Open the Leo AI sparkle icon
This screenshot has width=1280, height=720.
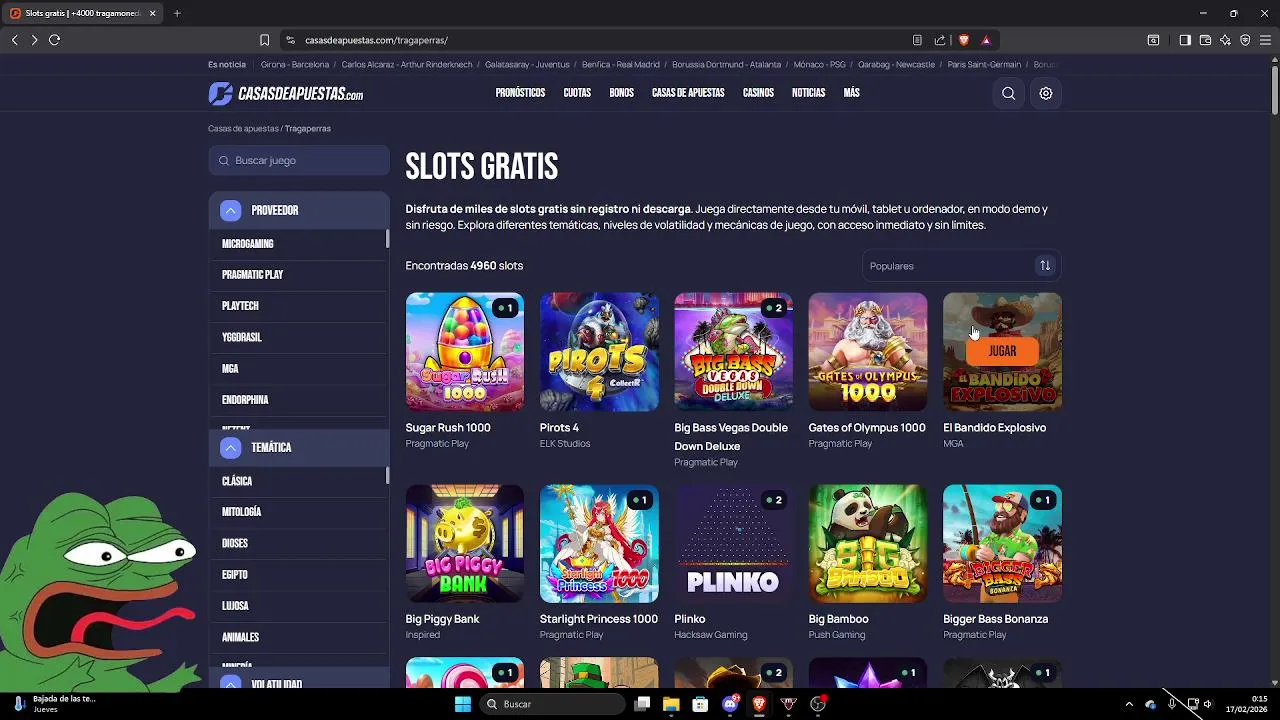point(1225,40)
